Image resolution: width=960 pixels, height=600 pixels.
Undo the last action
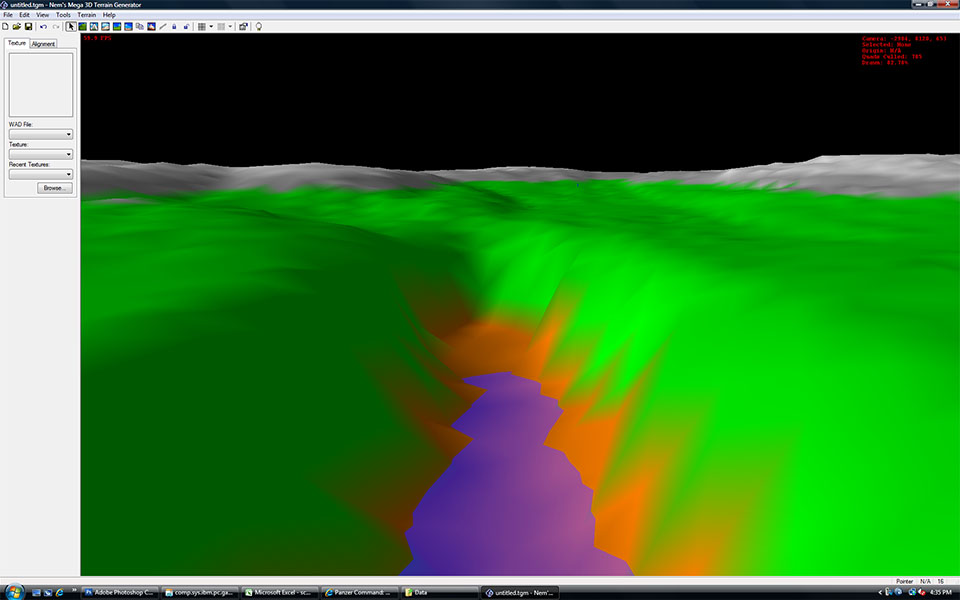[43, 26]
